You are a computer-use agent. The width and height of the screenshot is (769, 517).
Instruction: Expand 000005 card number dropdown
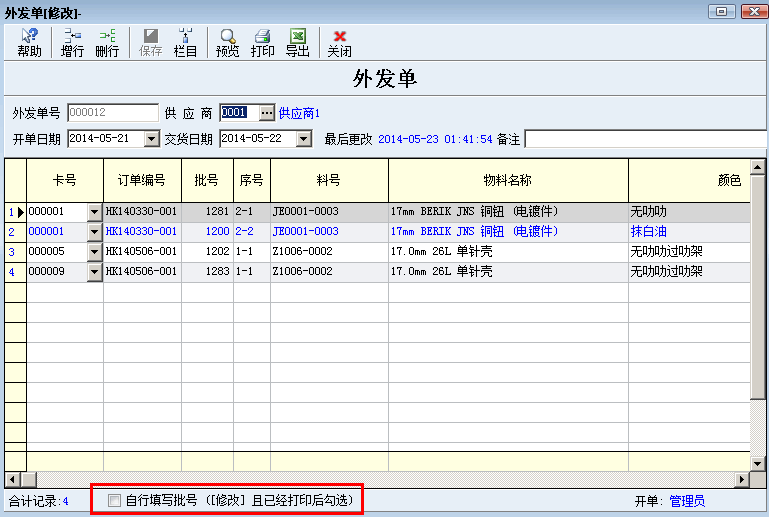94,252
